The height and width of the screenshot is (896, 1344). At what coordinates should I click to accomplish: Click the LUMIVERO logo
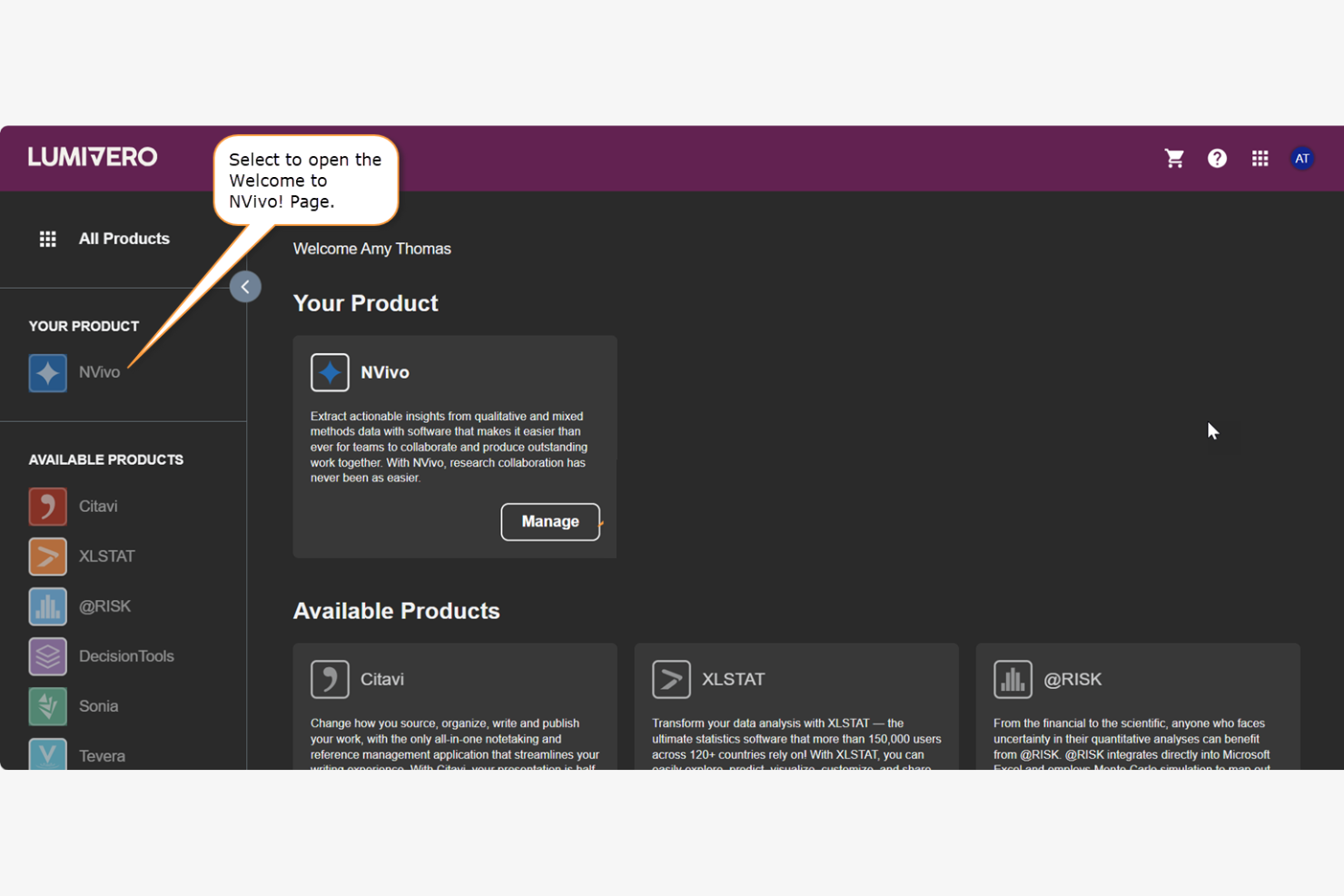[x=92, y=156]
